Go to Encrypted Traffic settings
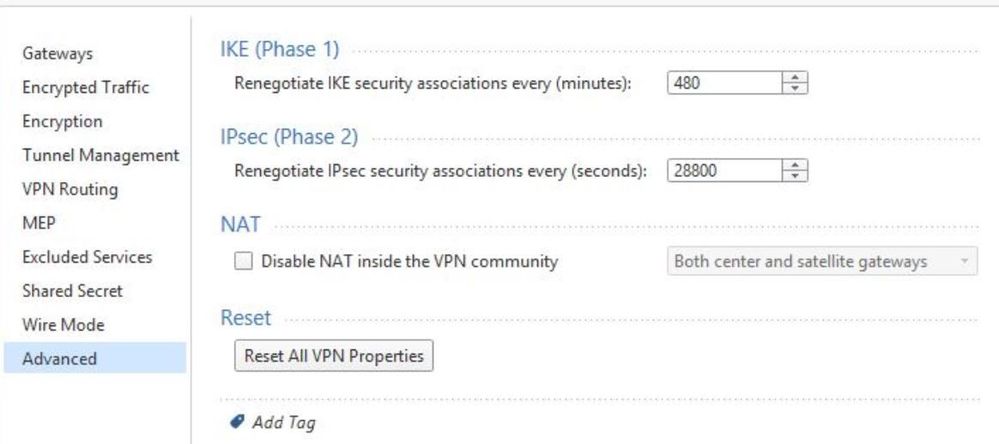This screenshot has width=999, height=444. coord(85,87)
